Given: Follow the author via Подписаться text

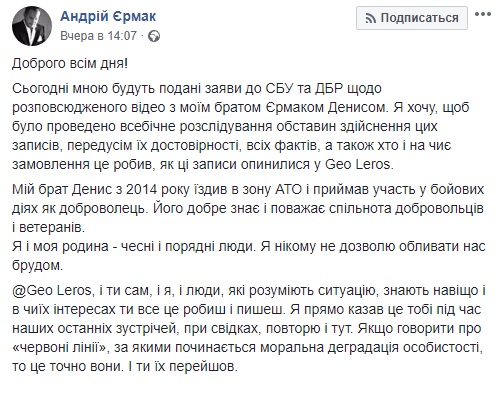Looking at the screenshot, I should coord(419,18).
